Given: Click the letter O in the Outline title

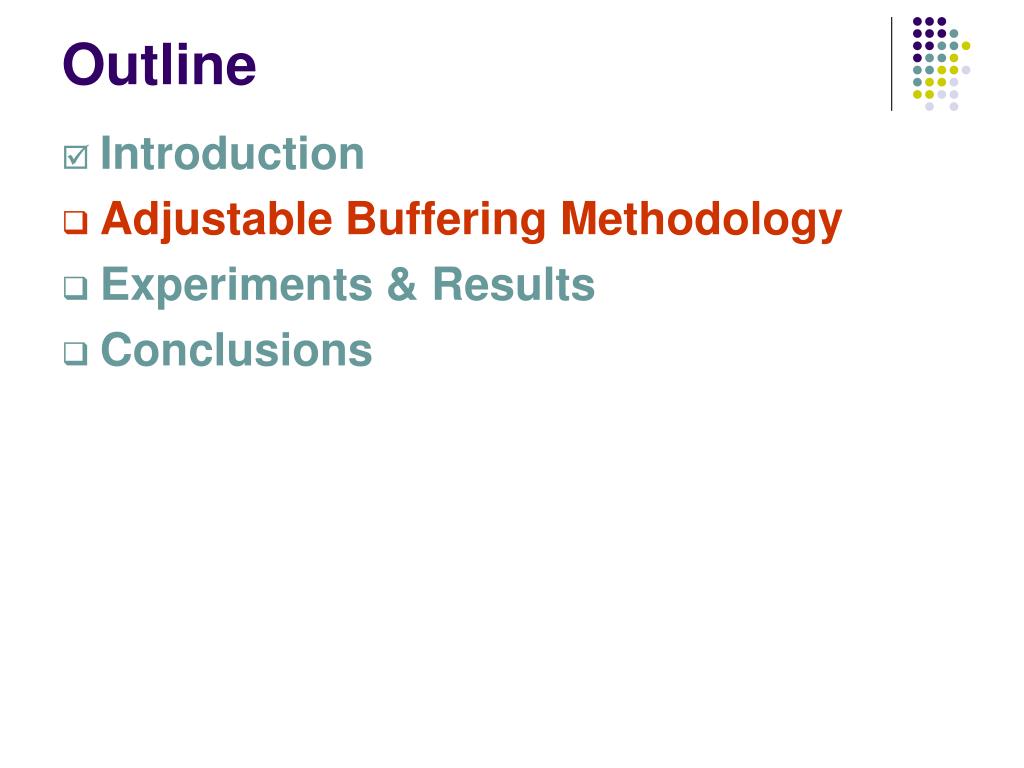Looking at the screenshot, I should coord(83,65).
